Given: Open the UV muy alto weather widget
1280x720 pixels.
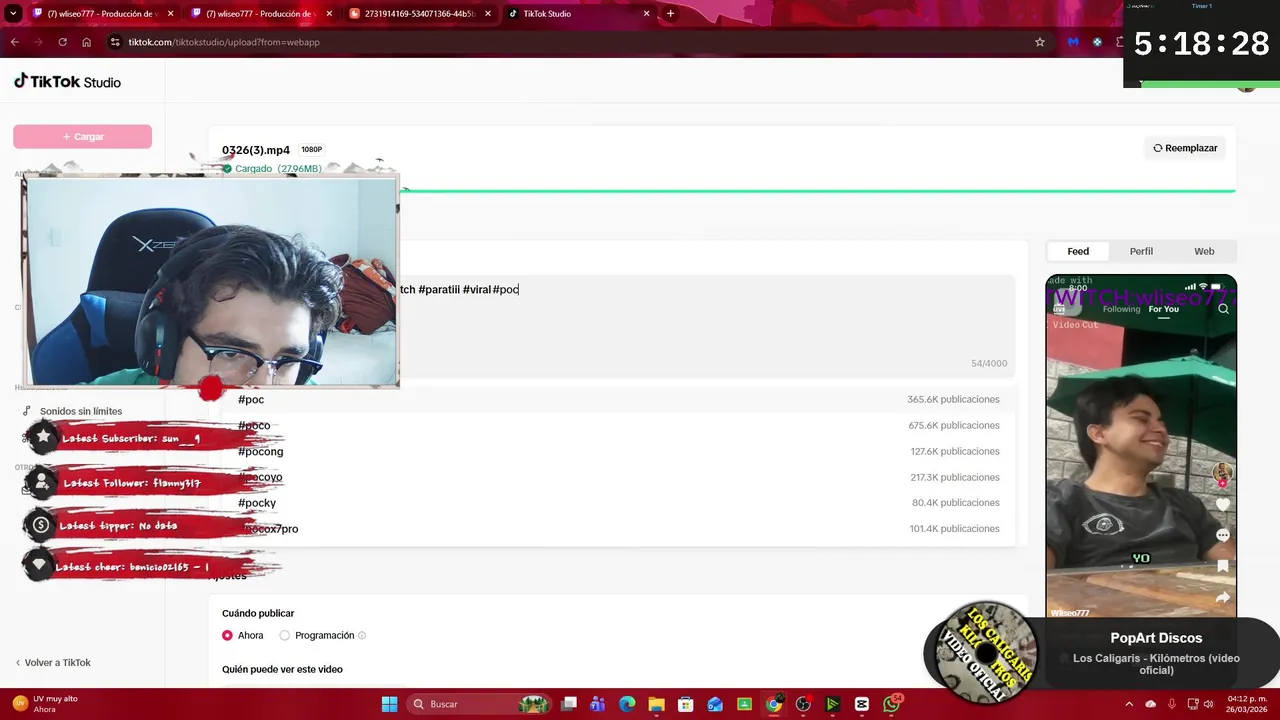Looking at the screenshot, I should tap(45, 704).
